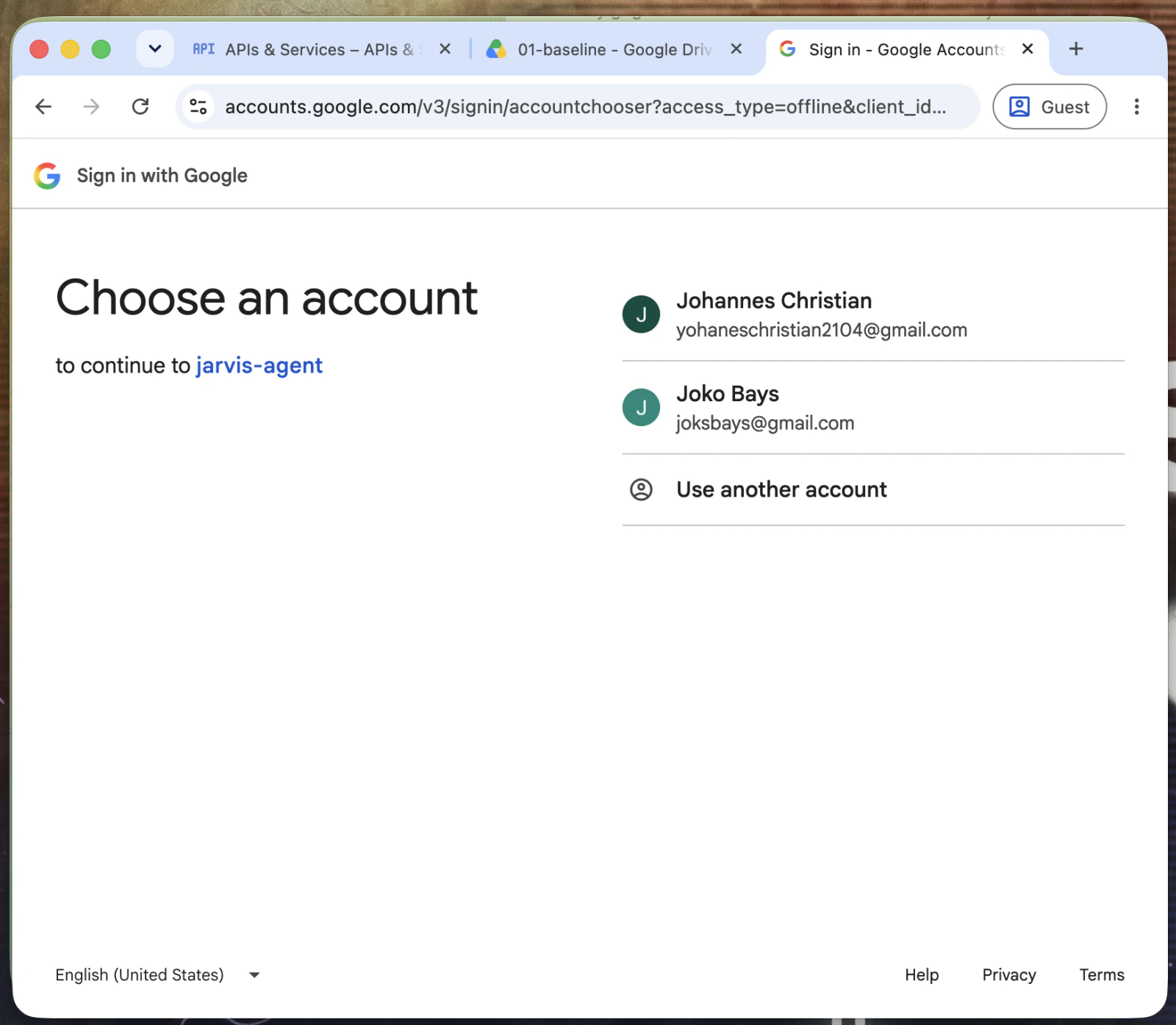Click Use another account
The width and height of the screenshot is (1176, 1025).
coord(873,490)
